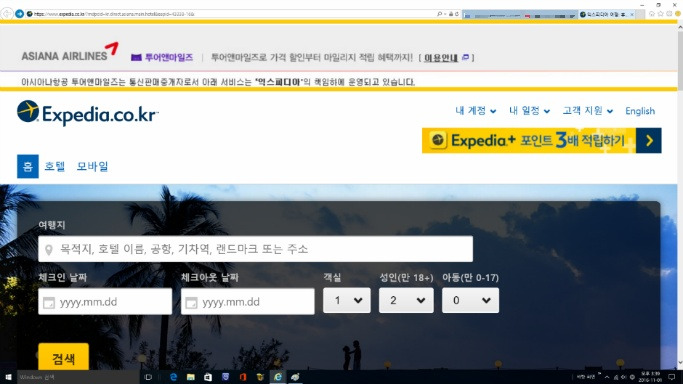Click the Windows 검색 taskbar search box
Screen dimensions: 683x384
pos(78,377)
